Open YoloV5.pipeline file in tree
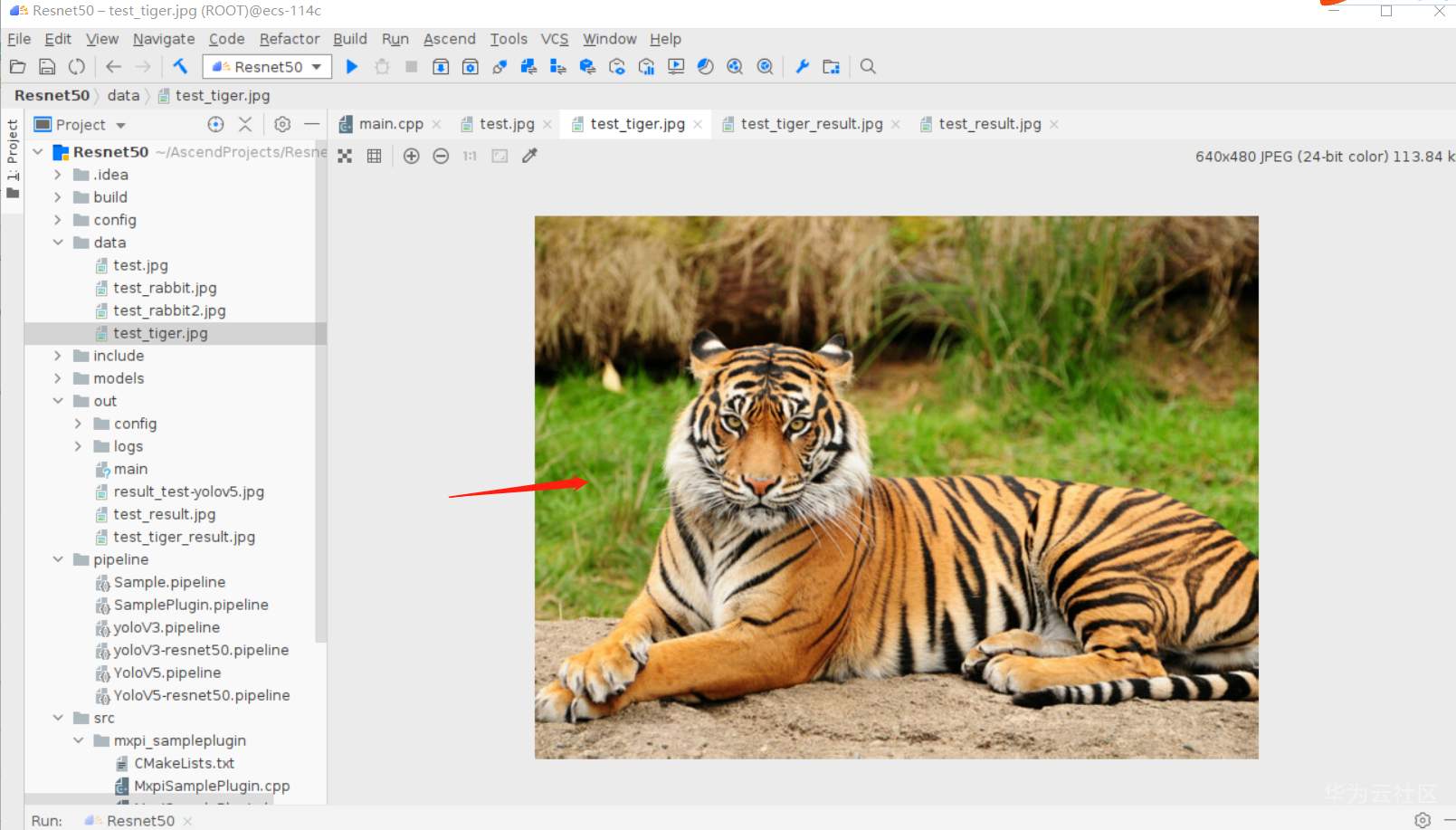The height and width of the screenshot is (830, 1456). (x=167, y=673)
